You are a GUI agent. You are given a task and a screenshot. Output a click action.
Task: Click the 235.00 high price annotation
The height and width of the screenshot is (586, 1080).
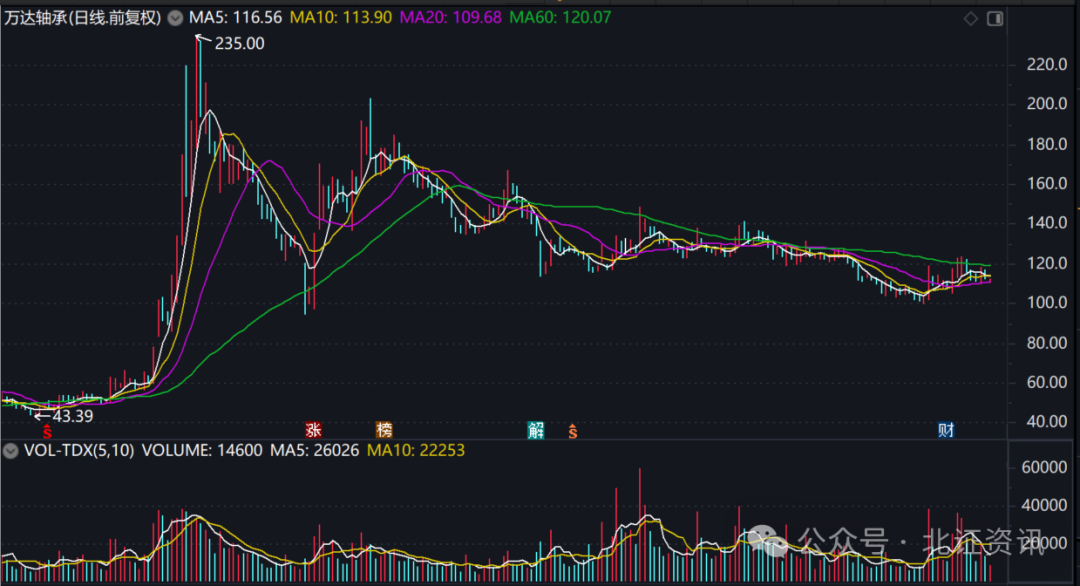tap(239, 43)
